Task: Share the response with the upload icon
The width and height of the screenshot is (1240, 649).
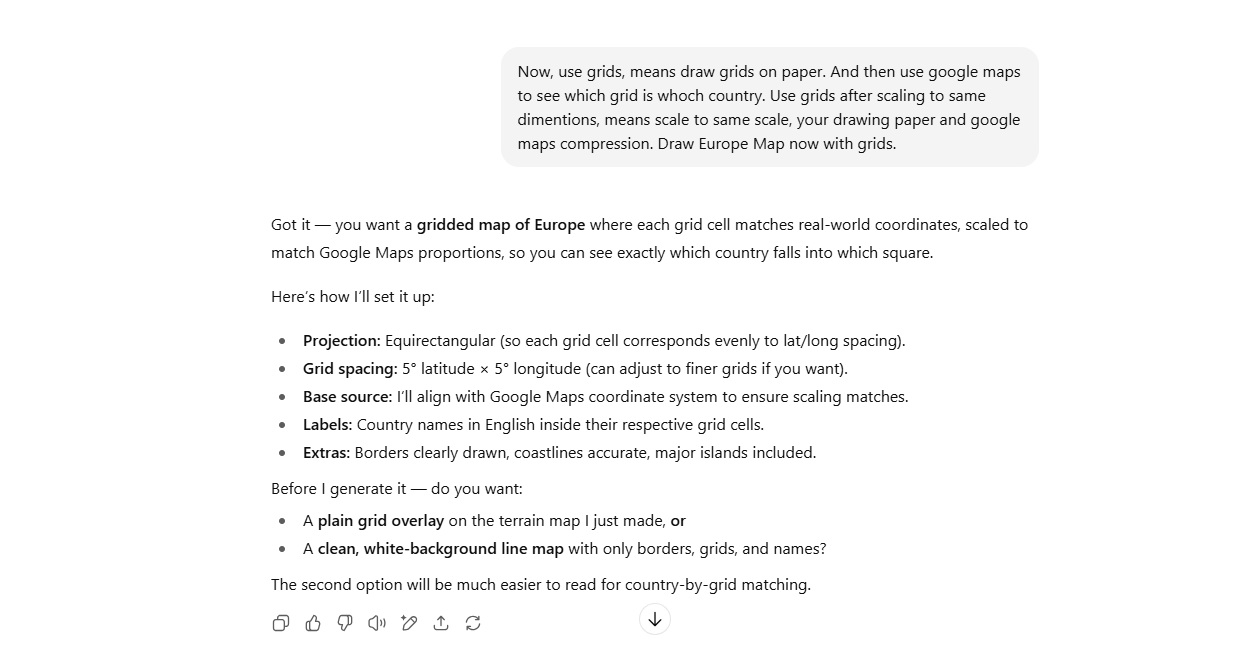Action: 441,623
